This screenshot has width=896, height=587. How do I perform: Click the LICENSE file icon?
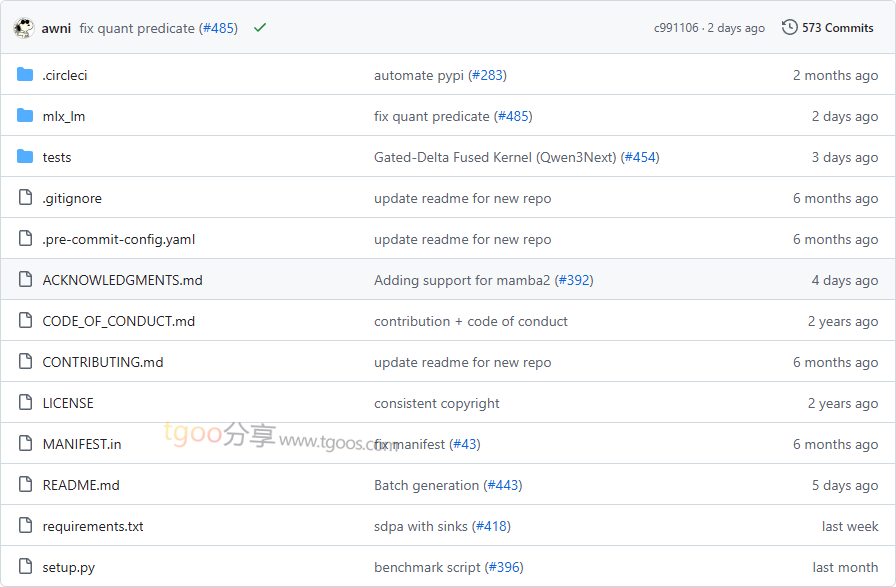[25, 403]
